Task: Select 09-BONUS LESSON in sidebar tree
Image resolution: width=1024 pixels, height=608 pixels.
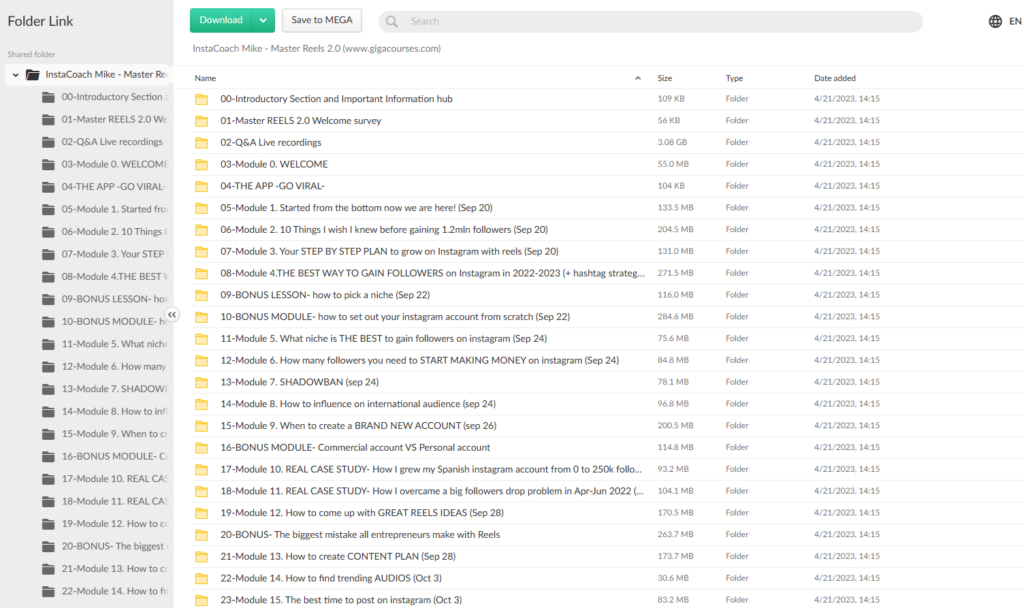Action: click(x=112, y=299)
